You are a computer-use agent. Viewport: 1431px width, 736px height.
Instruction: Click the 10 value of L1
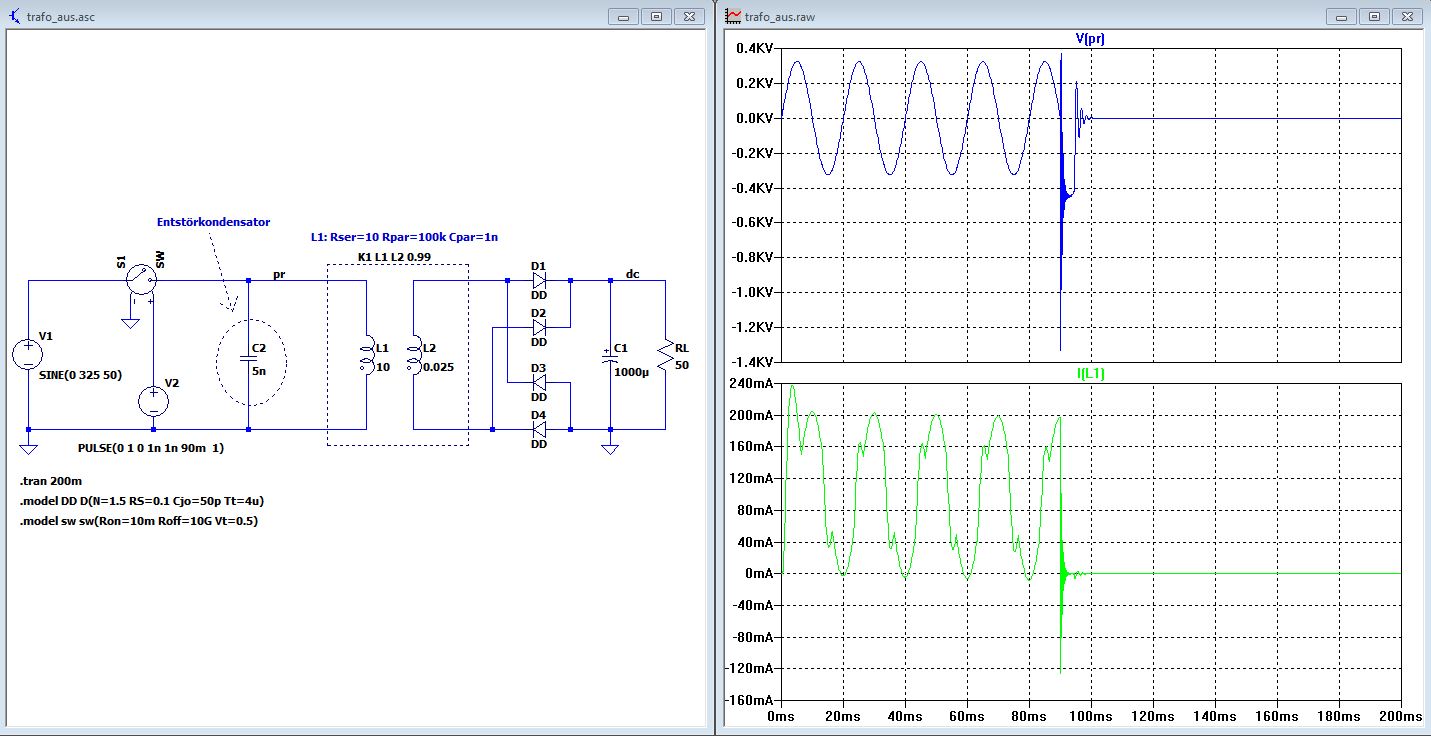pos(381,367)
